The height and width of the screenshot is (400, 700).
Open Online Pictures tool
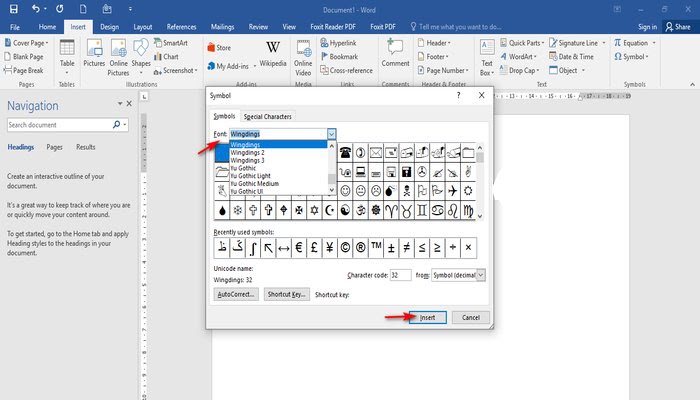click(x=118, y=57)
